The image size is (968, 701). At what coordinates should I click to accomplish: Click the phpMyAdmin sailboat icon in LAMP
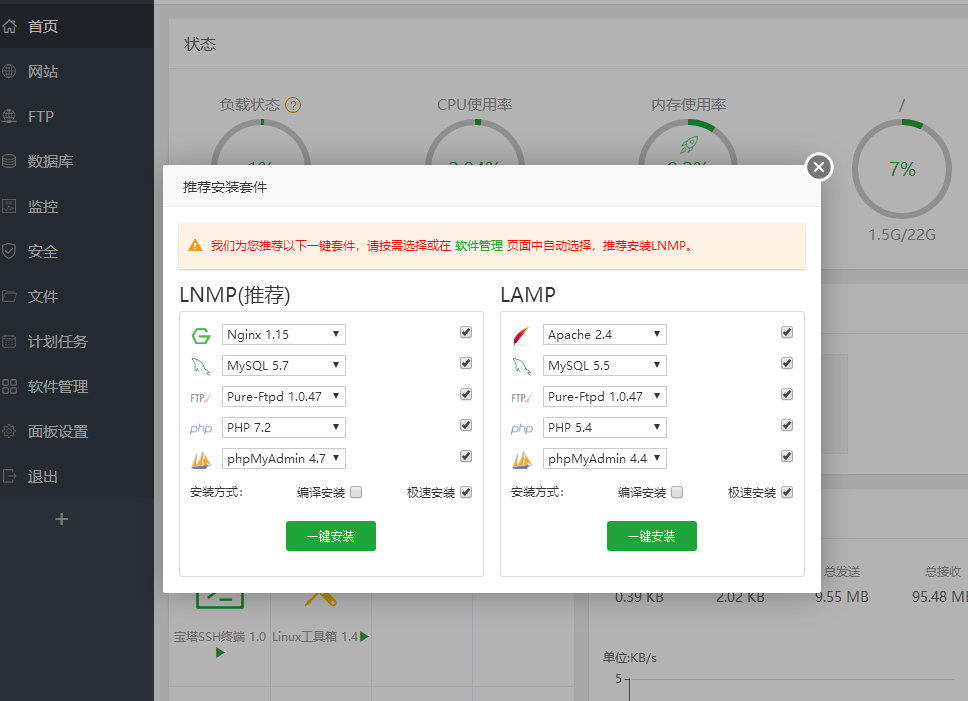pyautogui.click(x=522, y=460)
